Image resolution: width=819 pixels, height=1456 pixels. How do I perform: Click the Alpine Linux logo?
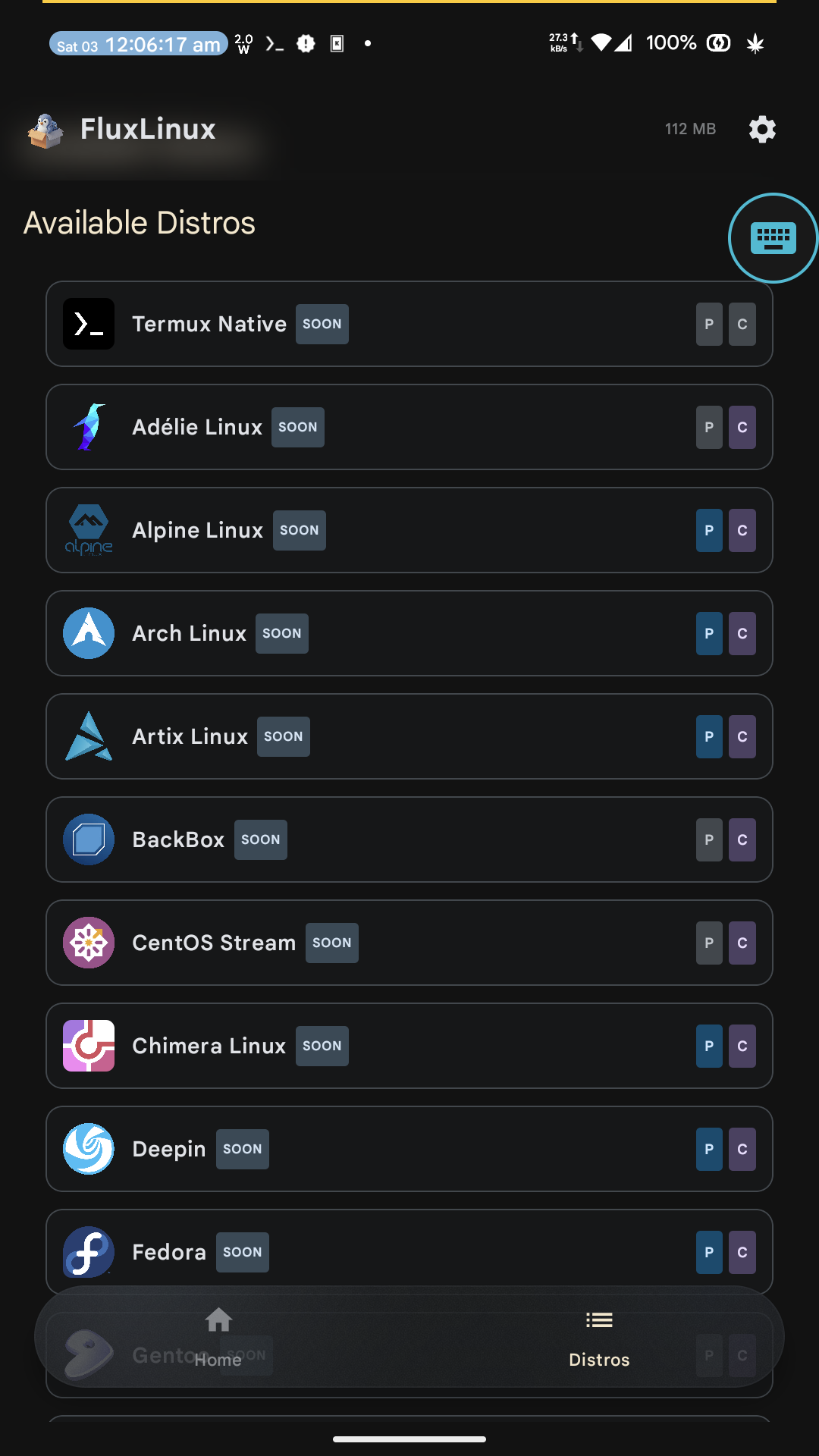coord(89,530)
